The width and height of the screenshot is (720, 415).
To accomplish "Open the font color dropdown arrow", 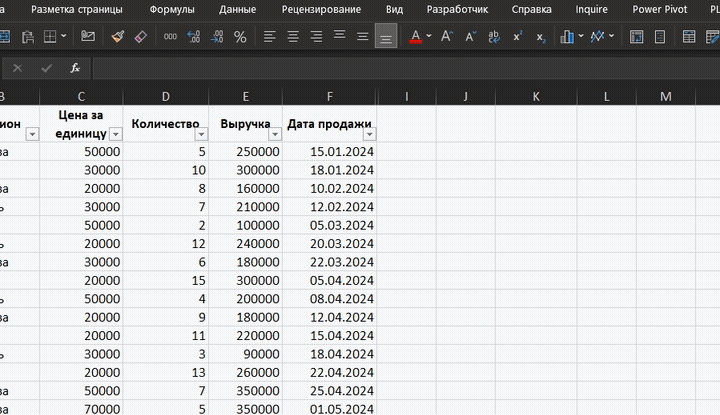I will pyautogui.click(x=429, y=36).
